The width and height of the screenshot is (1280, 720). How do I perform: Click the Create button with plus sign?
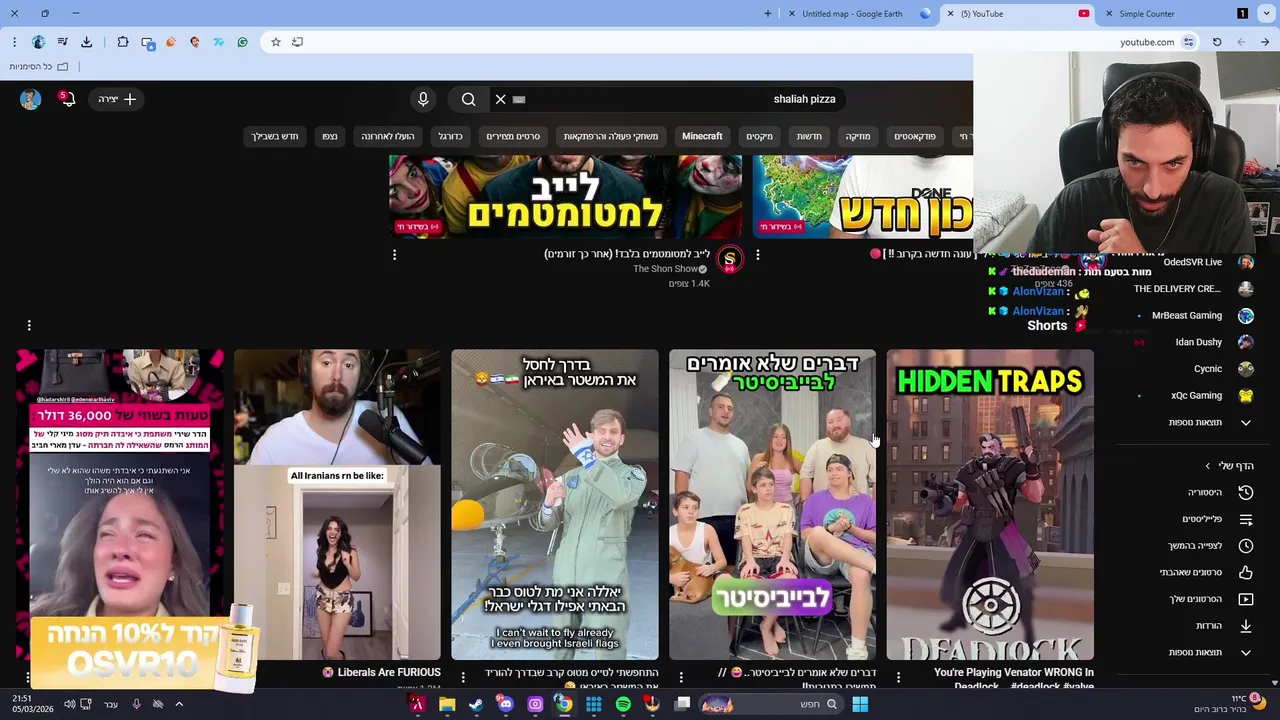point(117,99)
